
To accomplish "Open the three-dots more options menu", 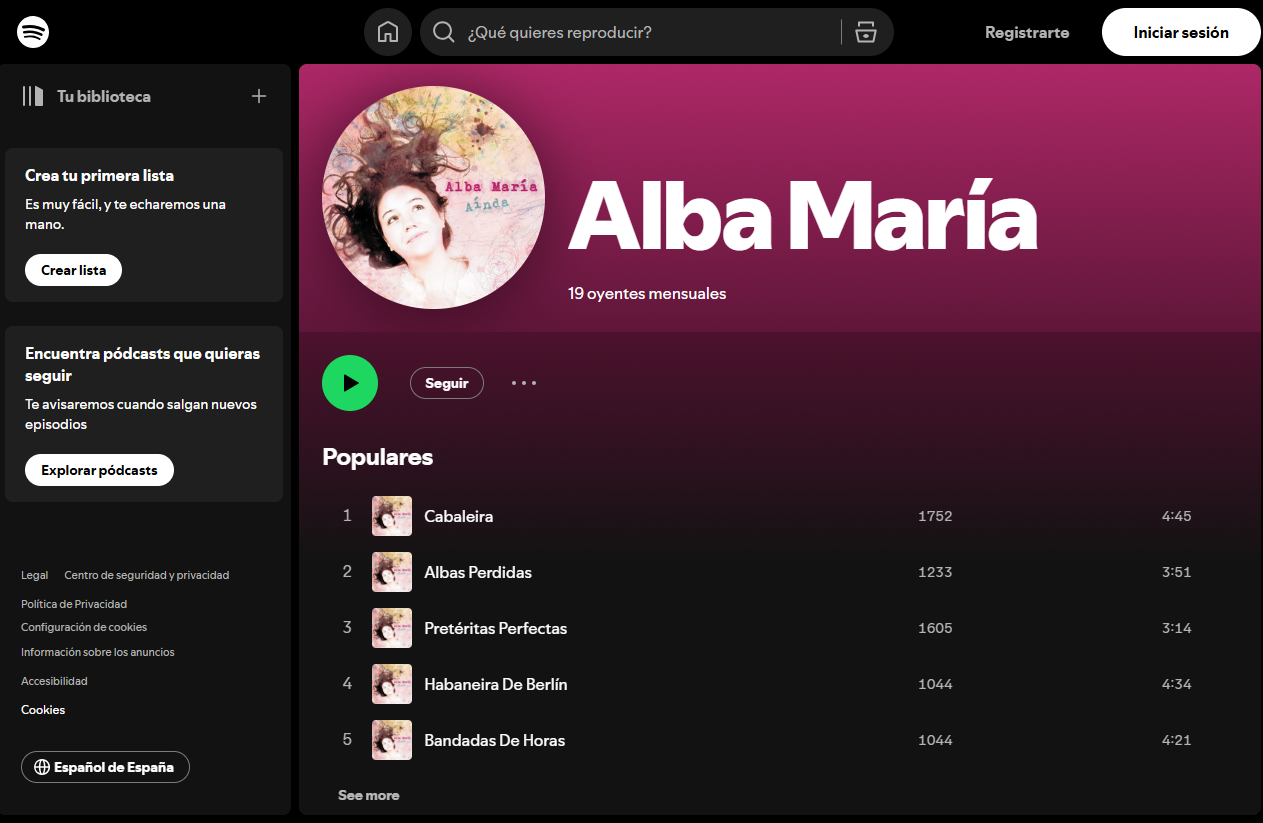I will point(524,383).
